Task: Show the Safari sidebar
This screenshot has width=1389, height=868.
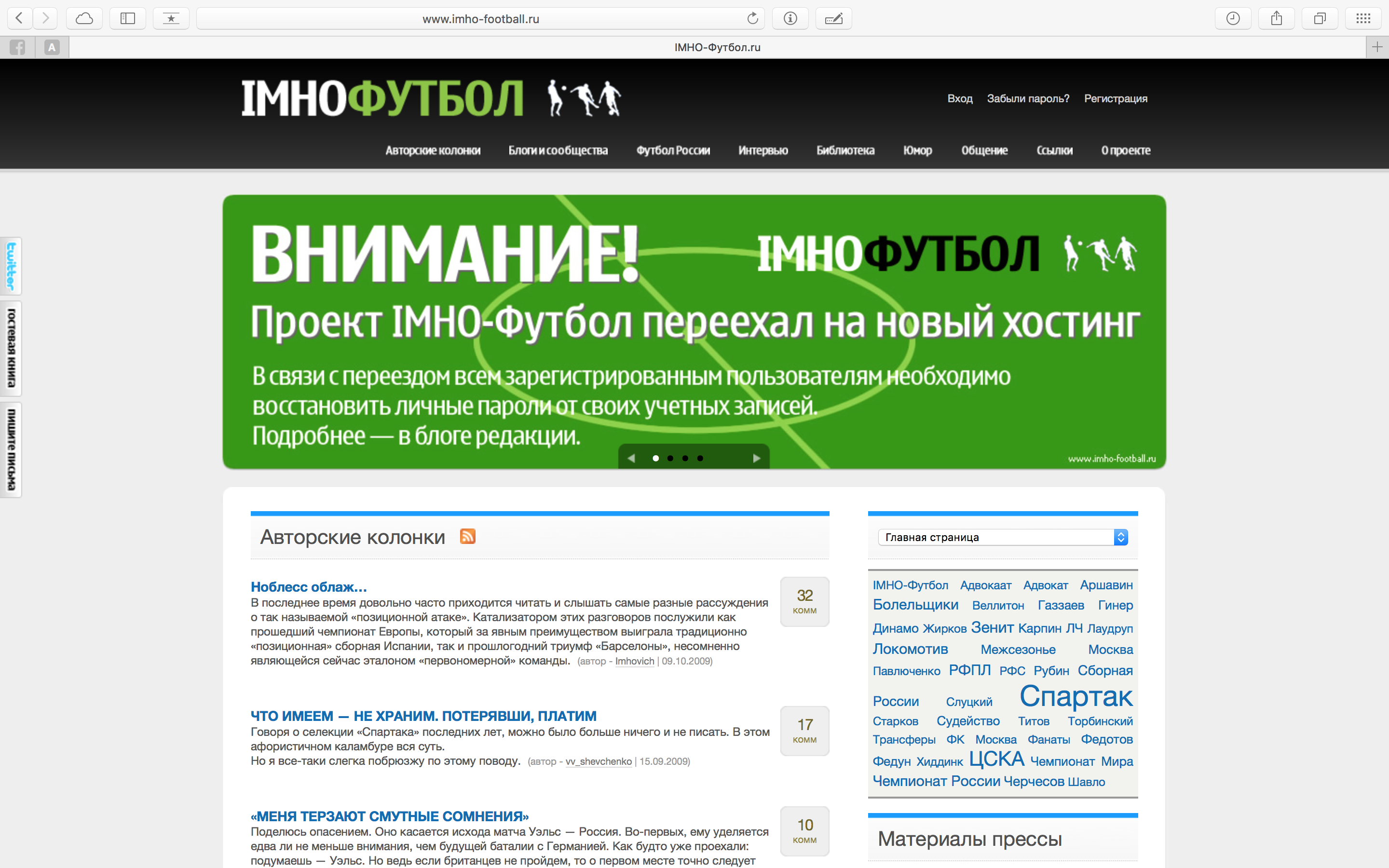Action: [127, 18]
